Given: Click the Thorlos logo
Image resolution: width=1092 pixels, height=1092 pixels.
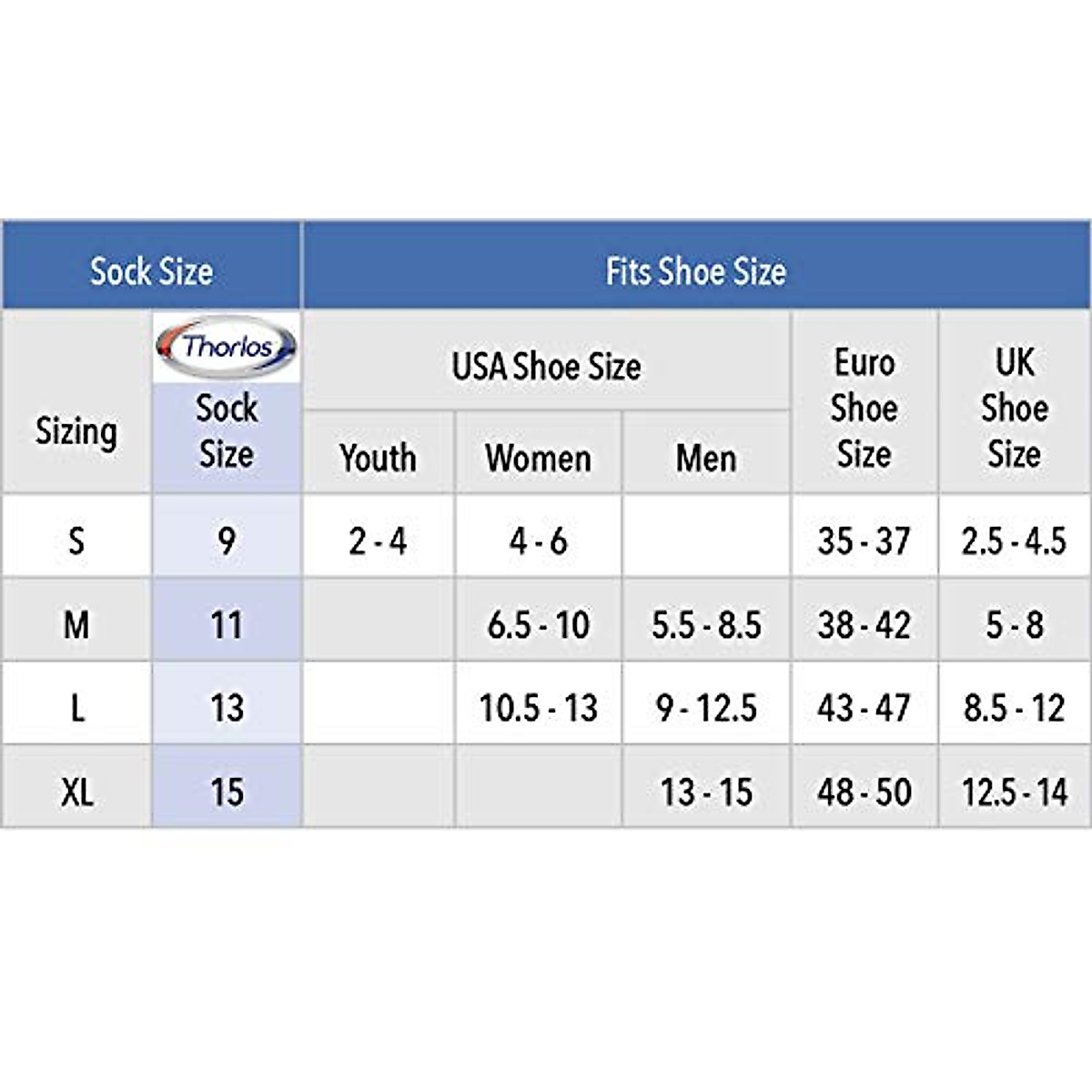Looking at the screenshot, I should click(227, 347).
